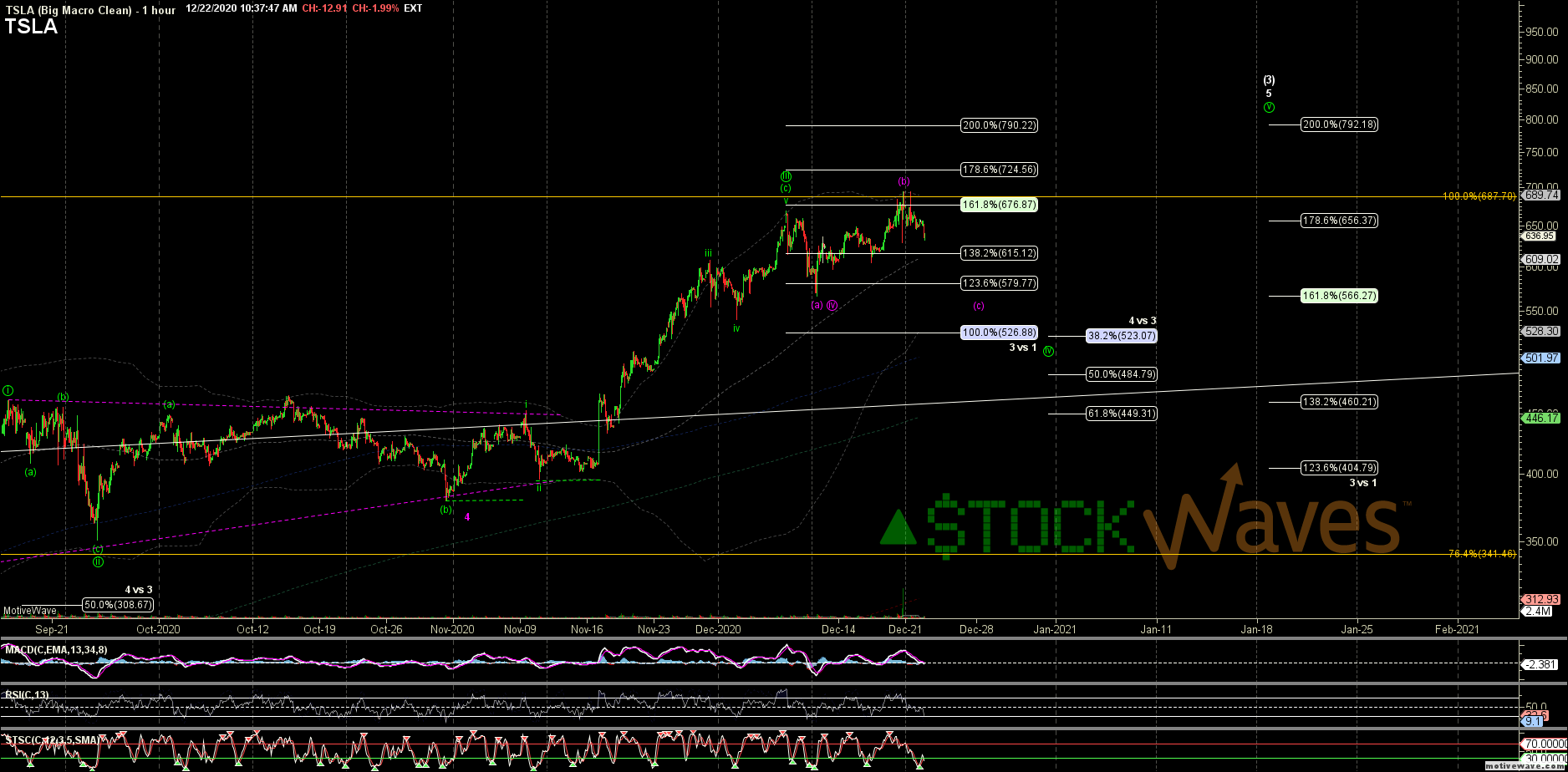Select the blue 501.97 axis marker
The image size is (1568, 772).
(x=1541, y=358)
